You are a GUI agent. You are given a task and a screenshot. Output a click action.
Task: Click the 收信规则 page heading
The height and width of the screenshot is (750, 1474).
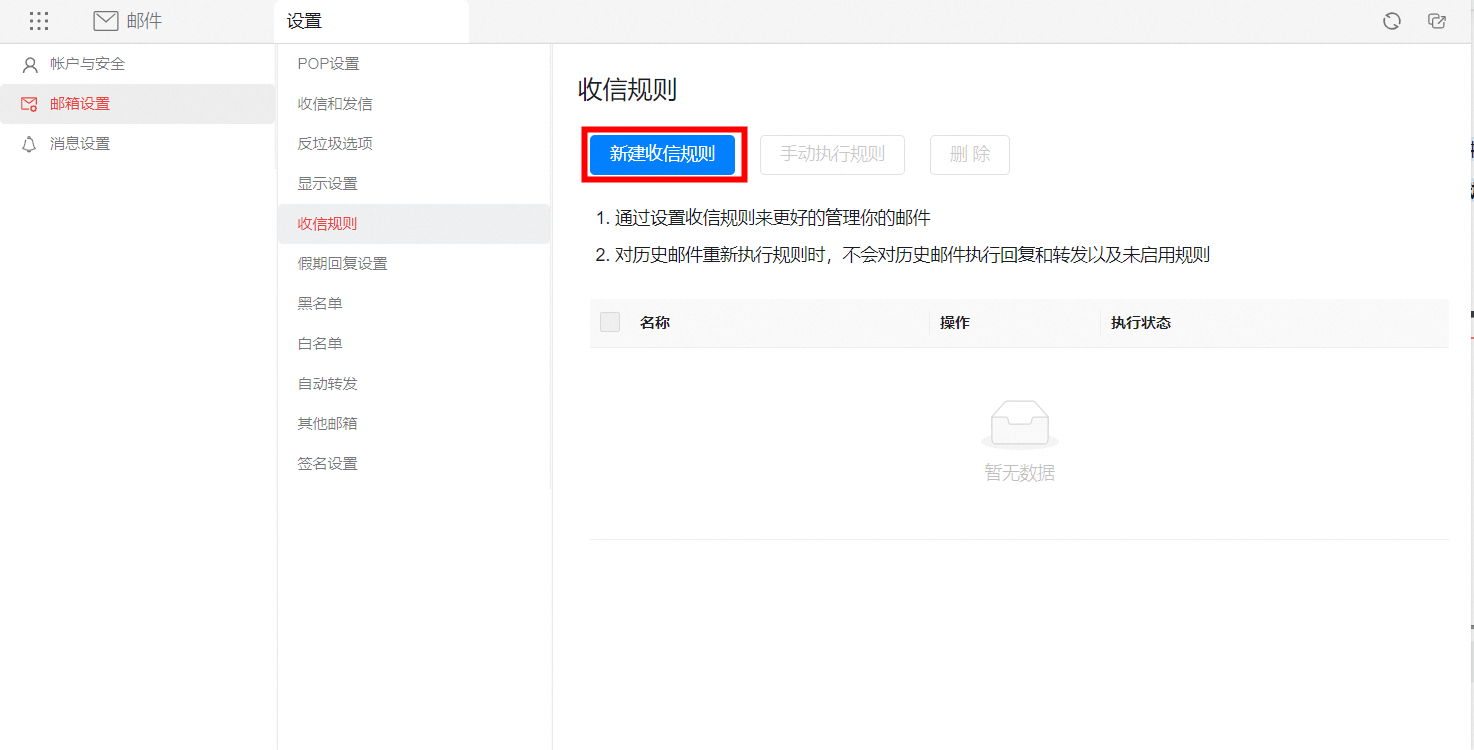(x=627, y=90)
